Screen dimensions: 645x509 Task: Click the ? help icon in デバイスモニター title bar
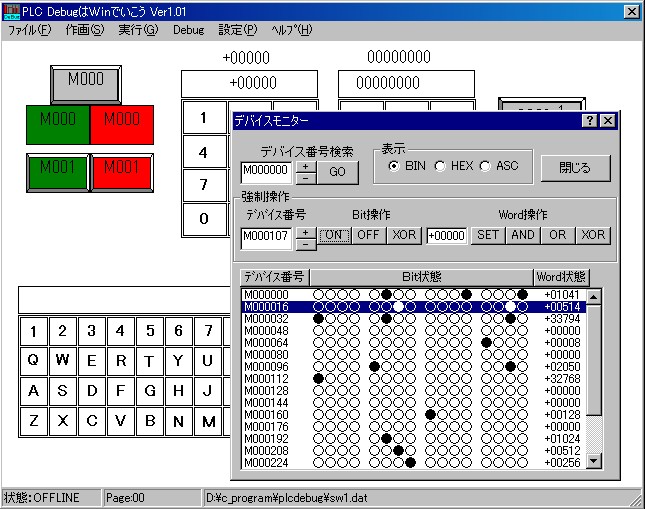590,120
